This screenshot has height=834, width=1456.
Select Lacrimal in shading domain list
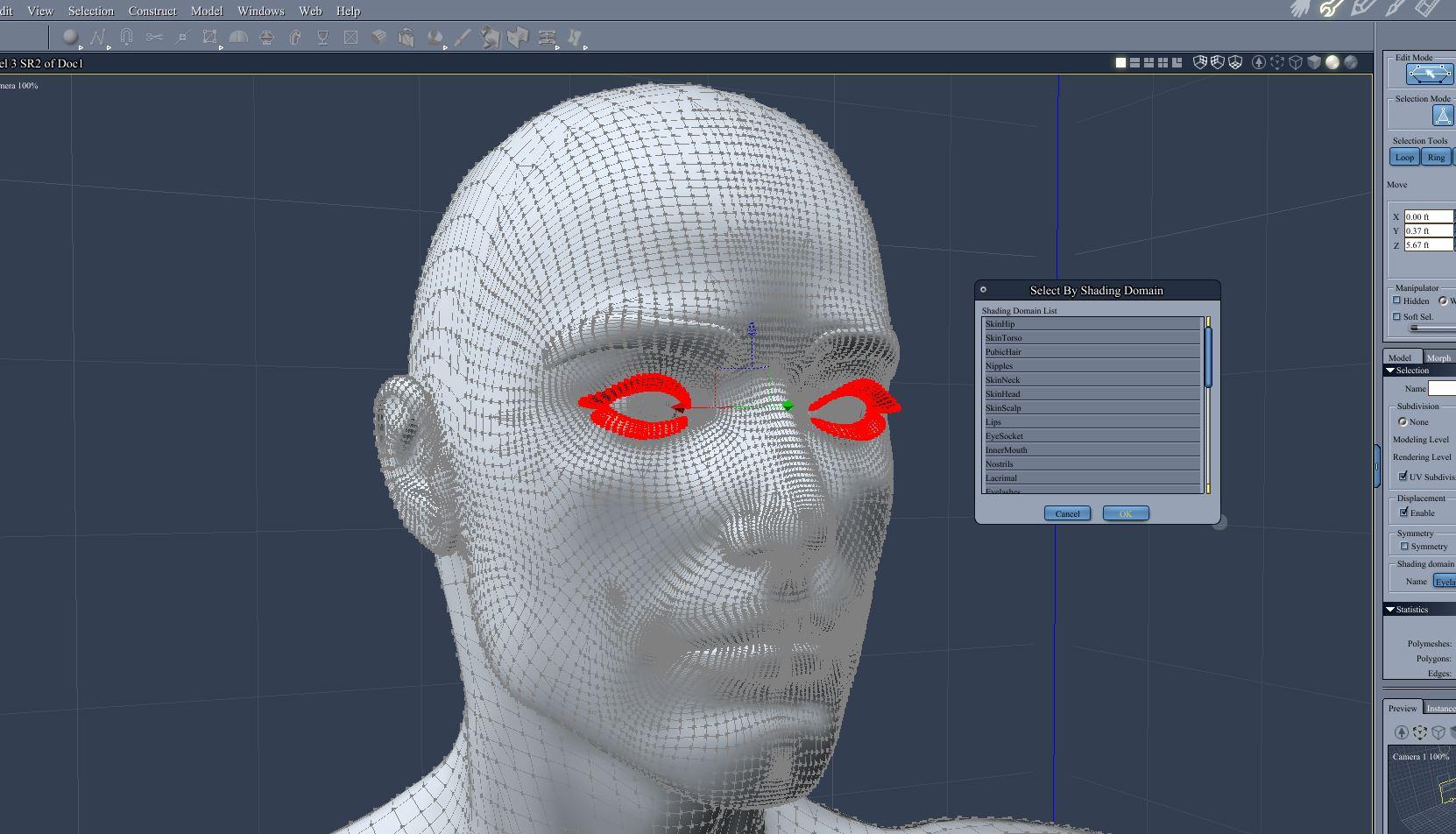pos(1092,478)
